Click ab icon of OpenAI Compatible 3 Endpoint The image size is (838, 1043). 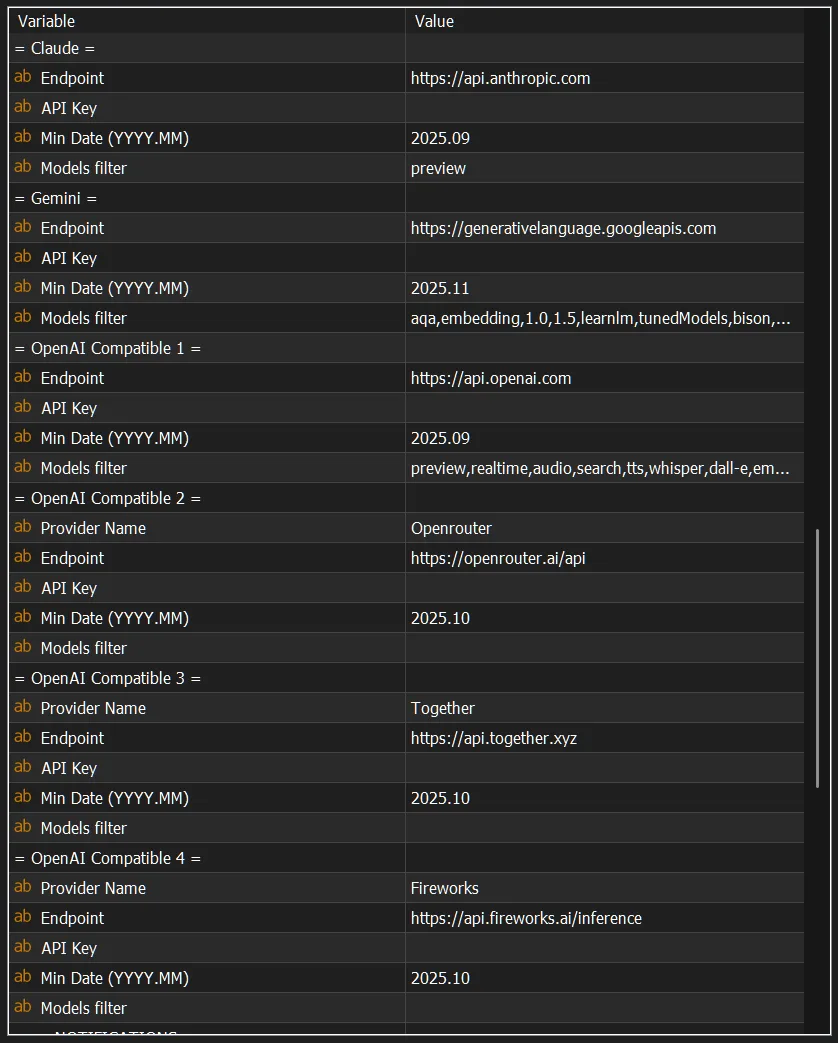tap(23, 737)
